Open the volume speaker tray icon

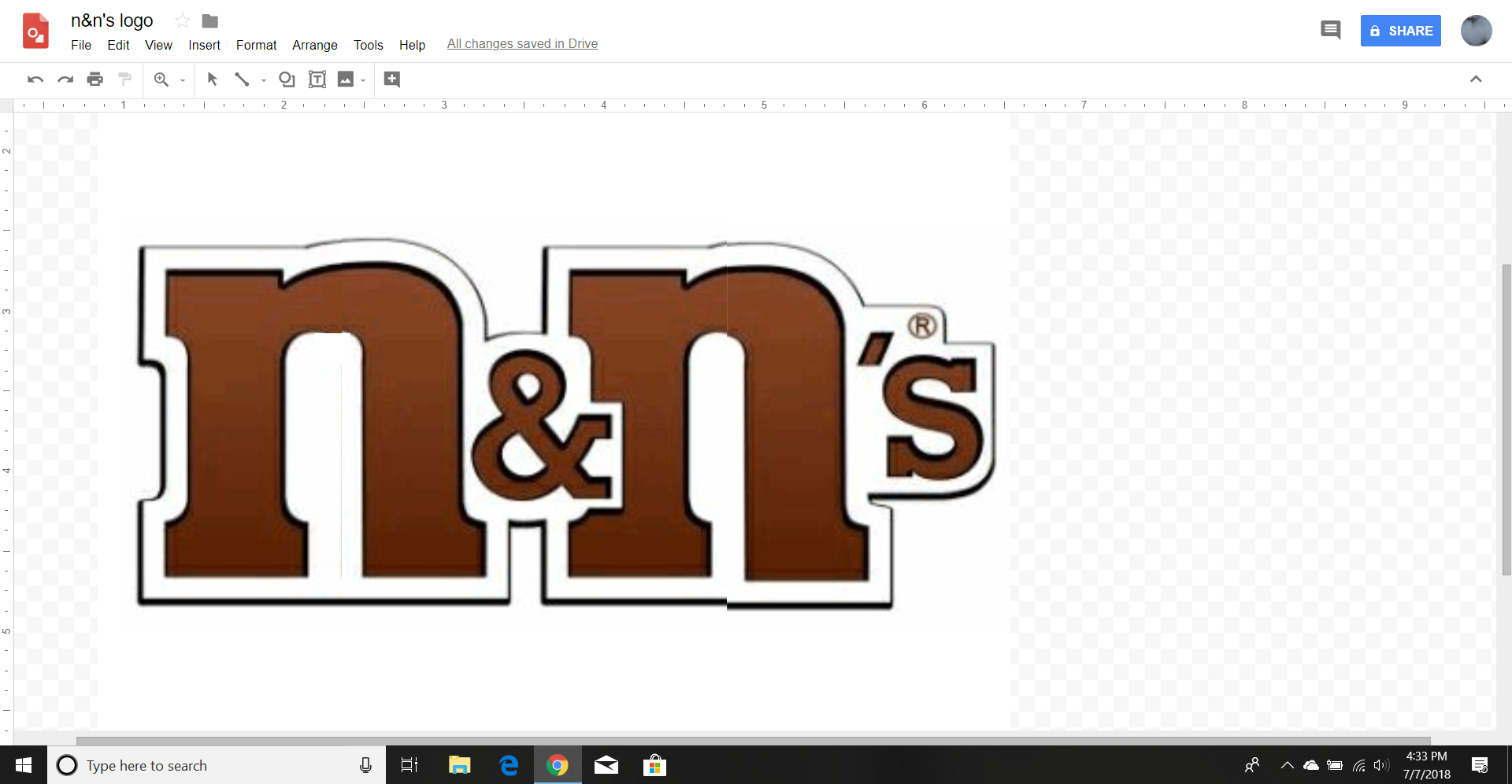tap(1381, 765)
